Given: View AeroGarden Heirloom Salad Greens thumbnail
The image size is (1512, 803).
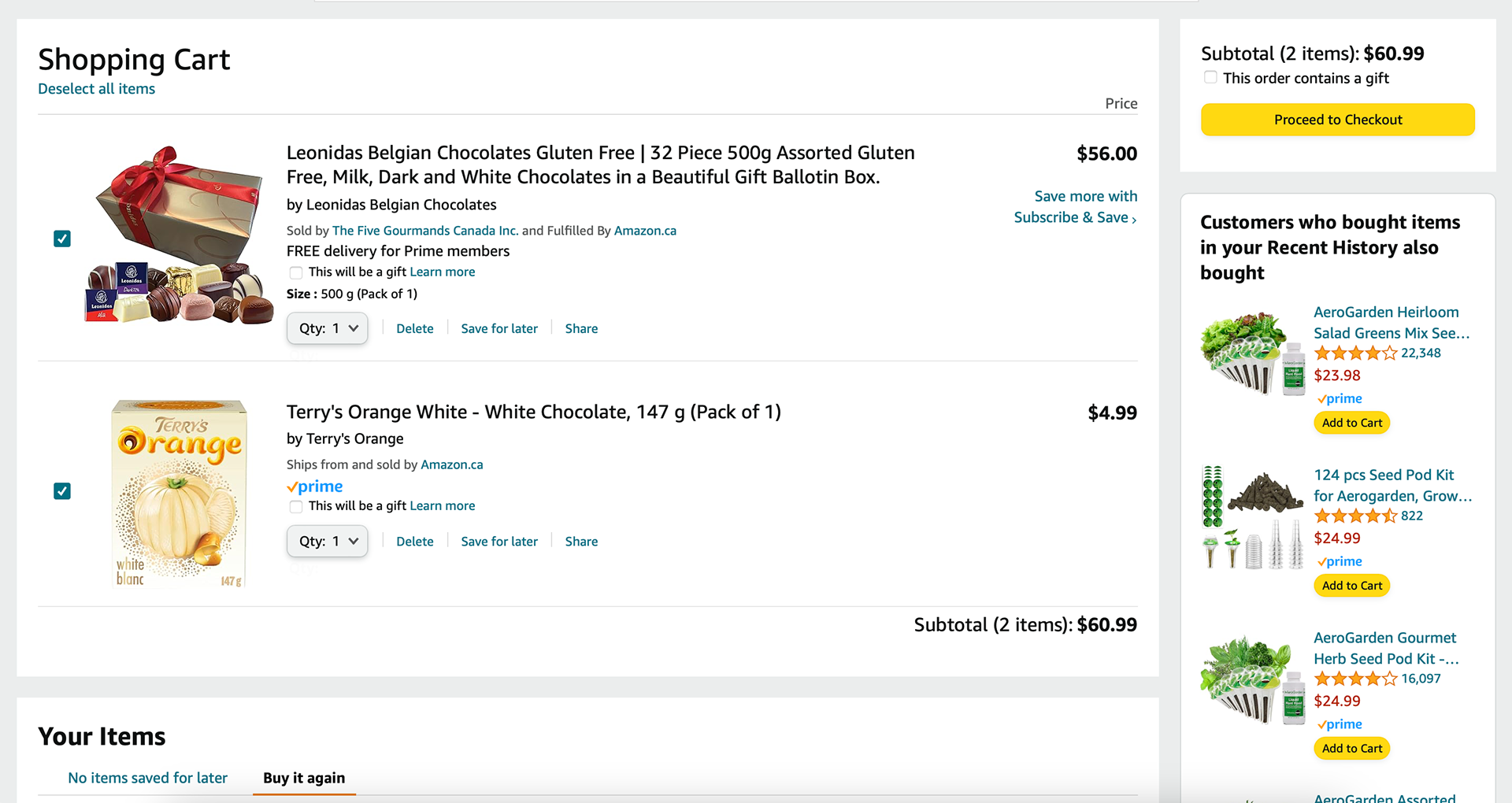Looking at the screenshot, I should [1252, 353].
